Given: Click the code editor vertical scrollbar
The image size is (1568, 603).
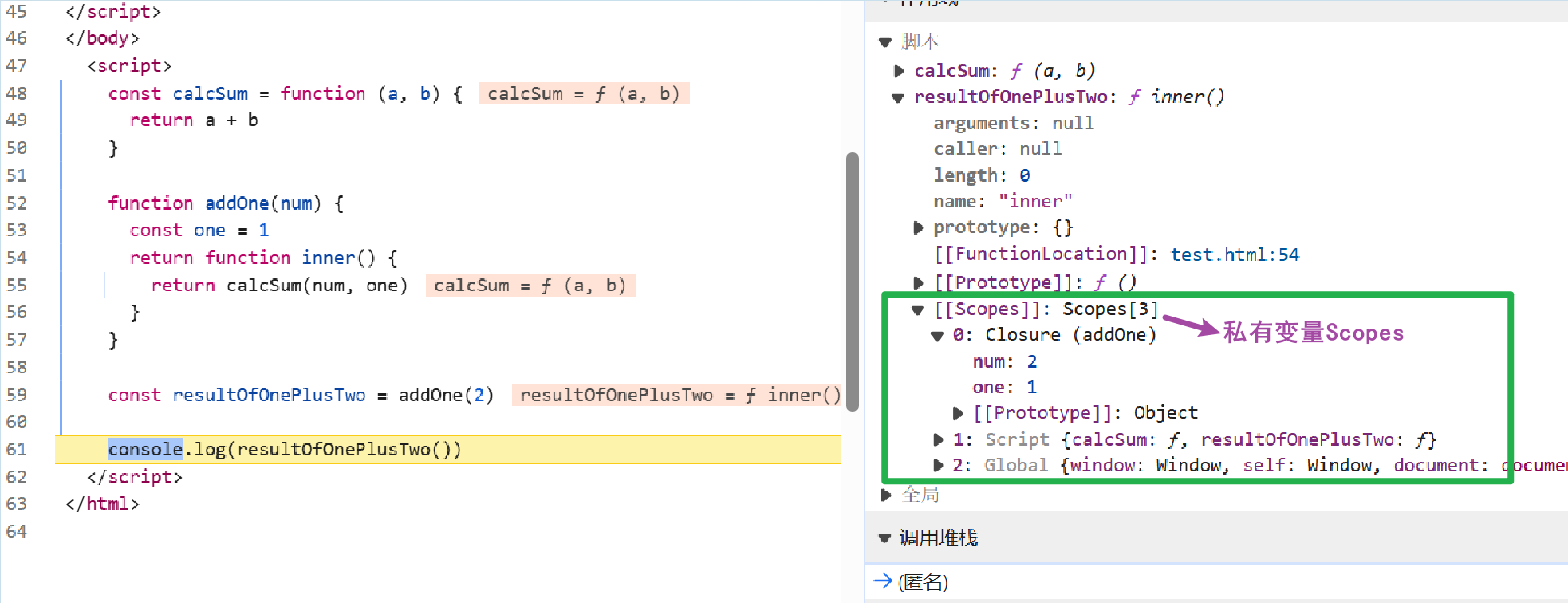Looking at the screenshot, I should pos(853,282).
